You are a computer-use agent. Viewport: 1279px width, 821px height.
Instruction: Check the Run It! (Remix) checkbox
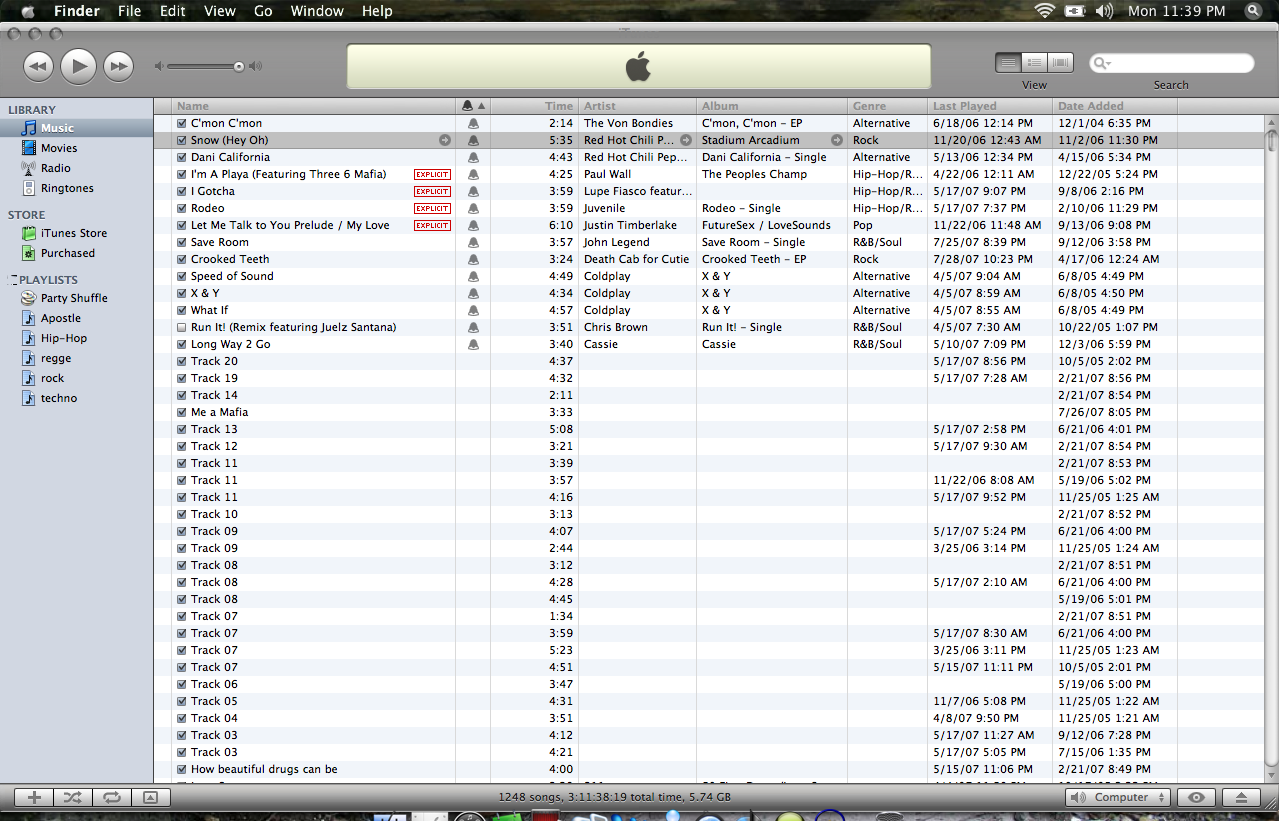tap(181, 327)
